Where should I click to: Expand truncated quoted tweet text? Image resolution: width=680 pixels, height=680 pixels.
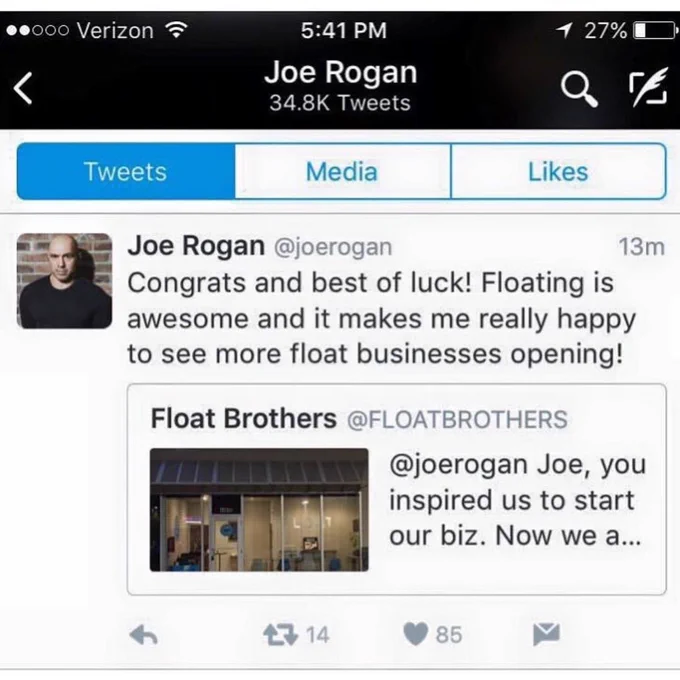click(518, 500)
